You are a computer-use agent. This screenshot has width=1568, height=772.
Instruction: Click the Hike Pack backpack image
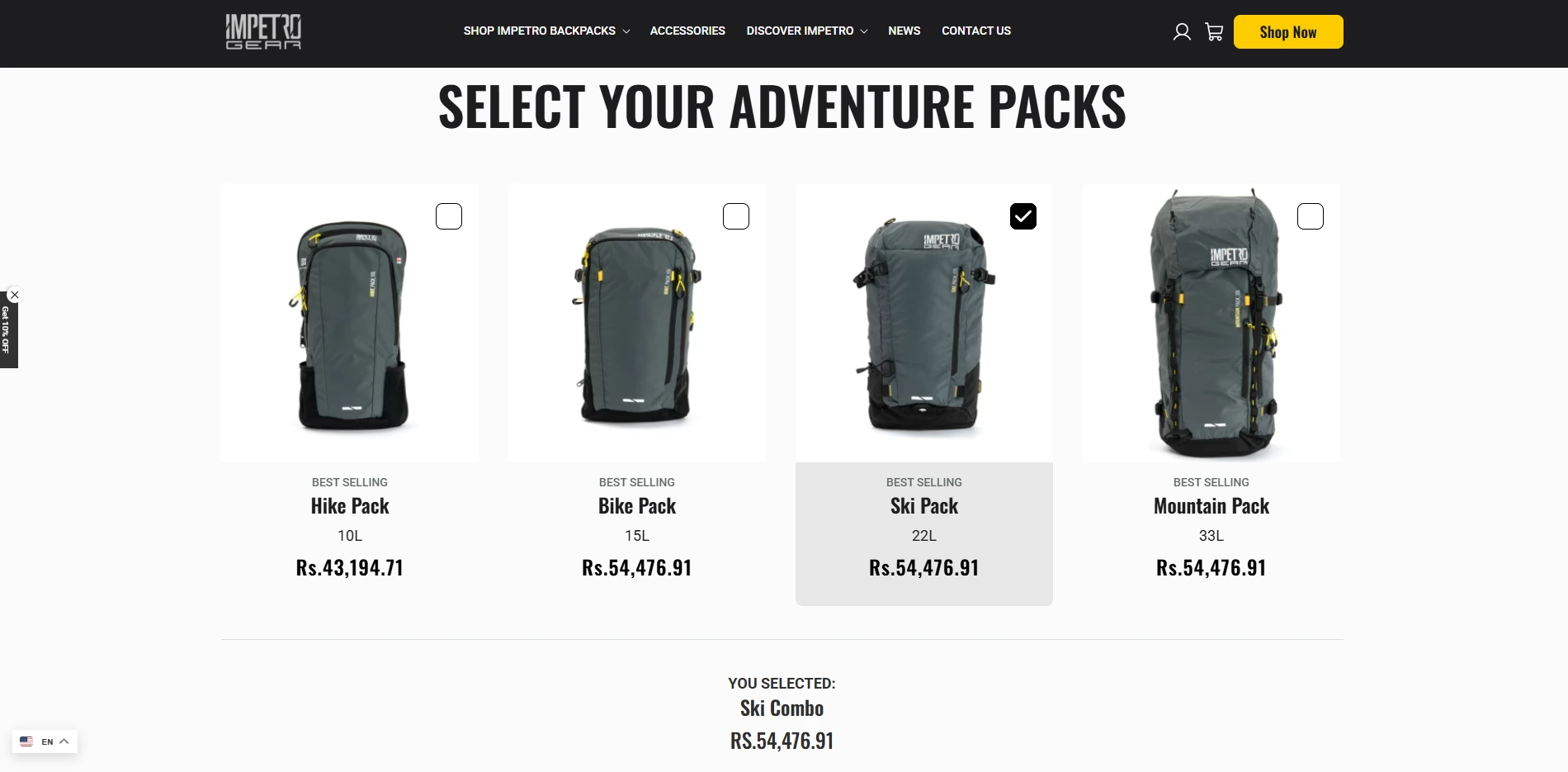[x=350, y=324]
